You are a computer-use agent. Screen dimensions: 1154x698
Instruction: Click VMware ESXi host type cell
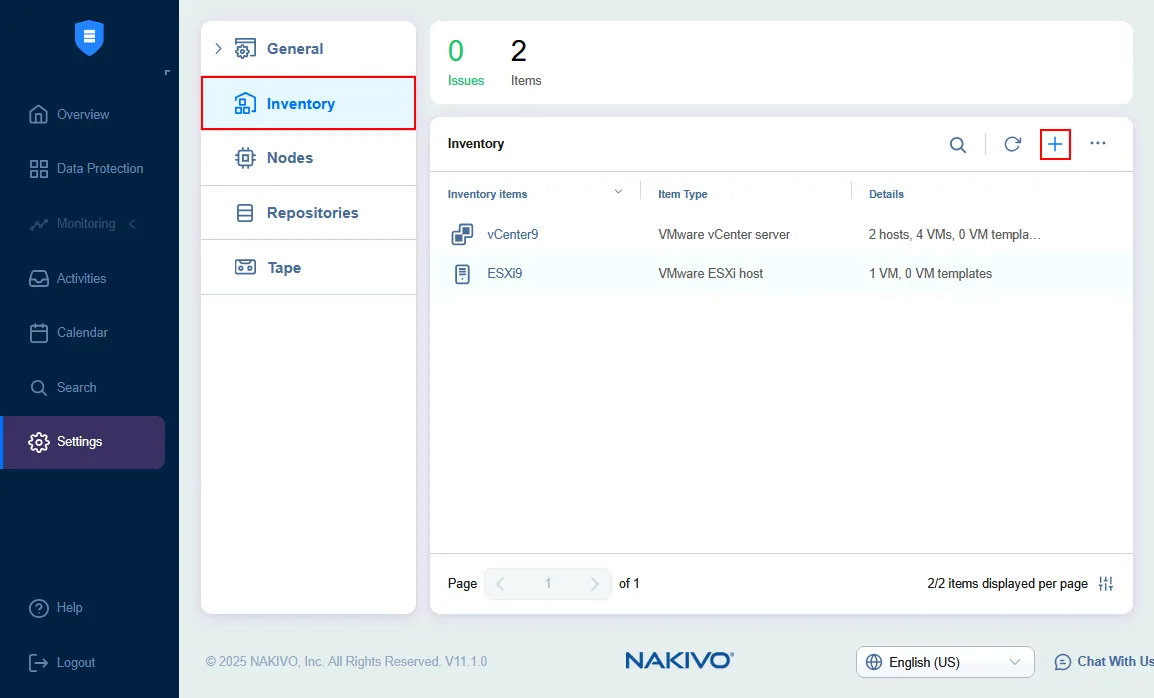(x=710, y=274)
